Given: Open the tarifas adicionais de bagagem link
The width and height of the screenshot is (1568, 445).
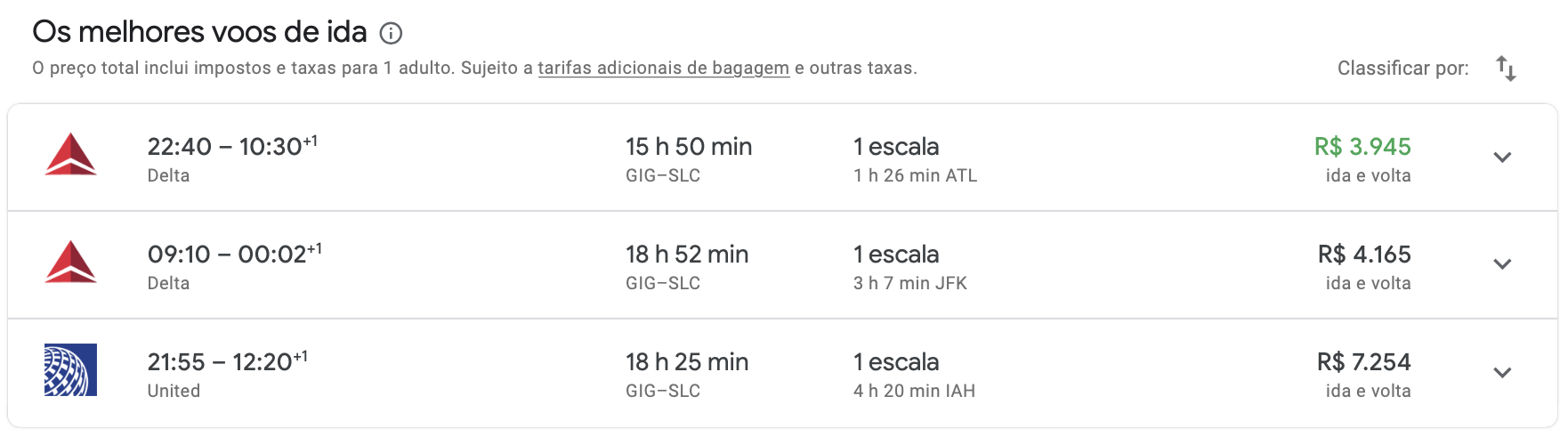Looking at the screenshot, I should click(x=663, y=69).
